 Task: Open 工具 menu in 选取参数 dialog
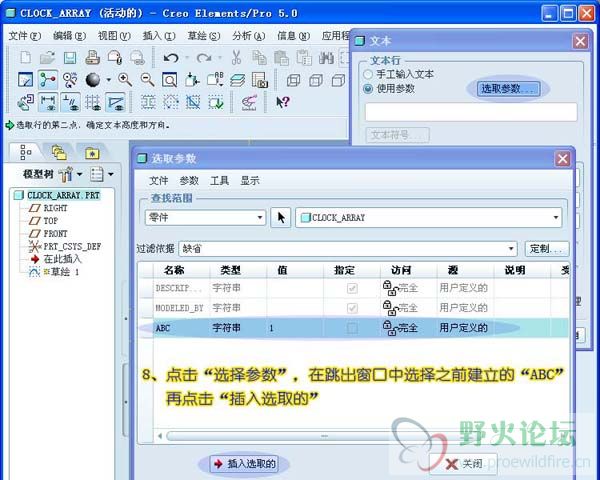click(219, 181)
